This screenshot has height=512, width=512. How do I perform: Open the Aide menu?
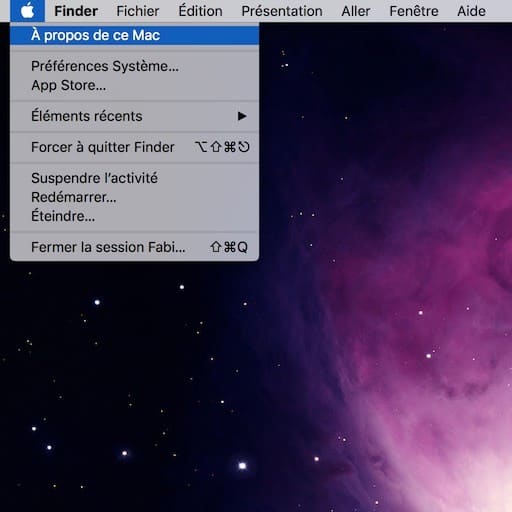471,11
